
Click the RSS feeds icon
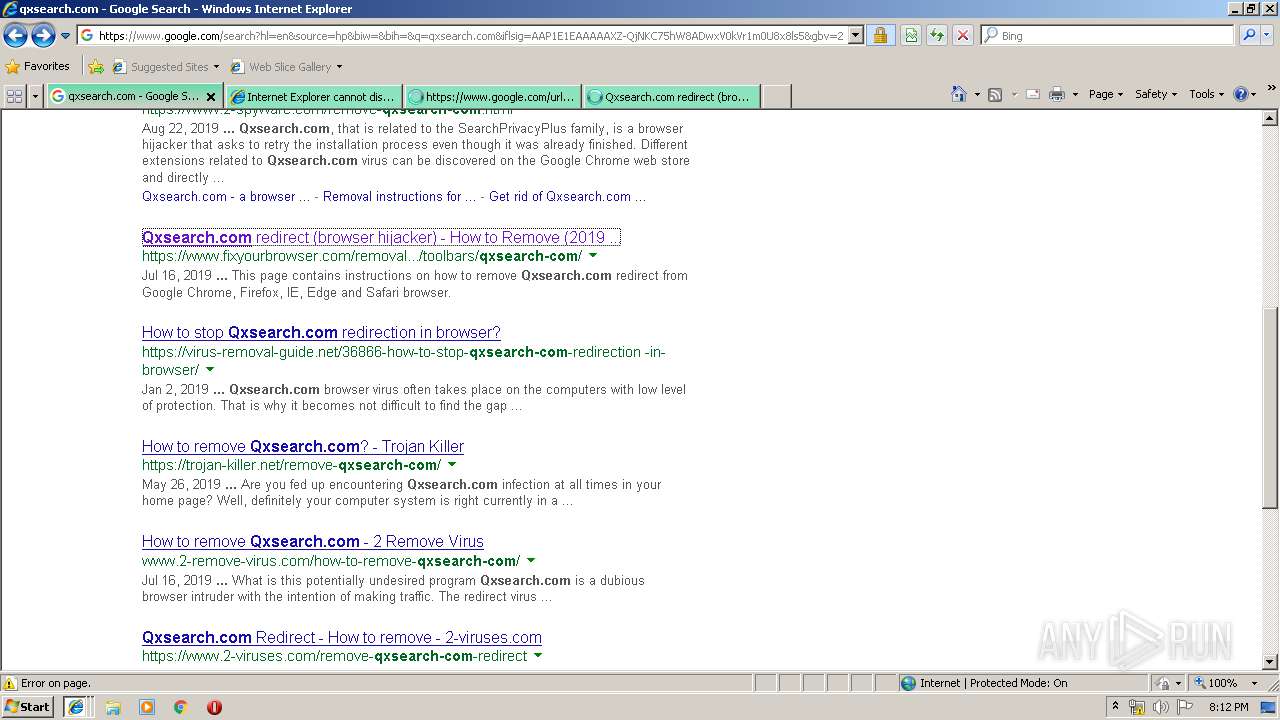pos(995,94)
